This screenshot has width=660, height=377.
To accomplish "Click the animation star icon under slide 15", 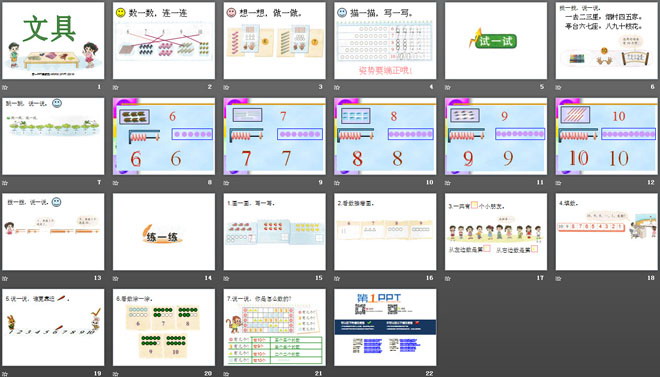I will click(226, 279).
